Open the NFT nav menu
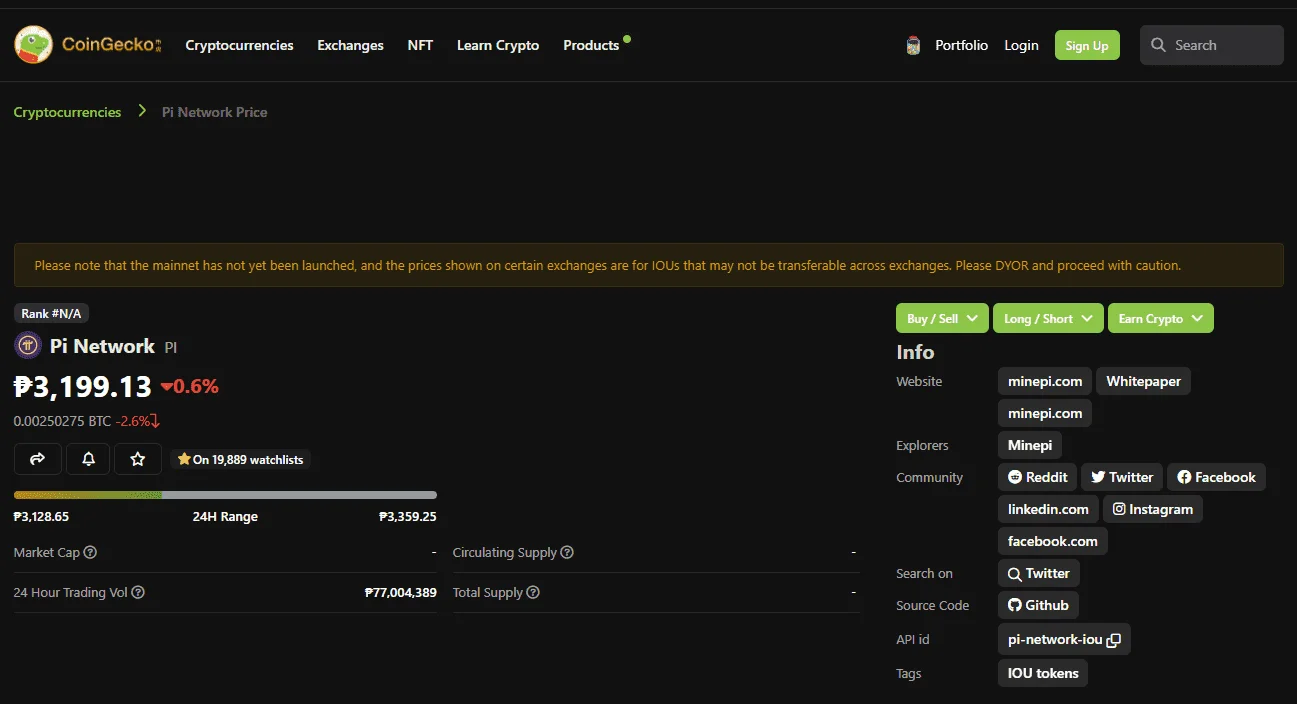The width and height of the screenshot is (1297, 704). pos(420,45)
